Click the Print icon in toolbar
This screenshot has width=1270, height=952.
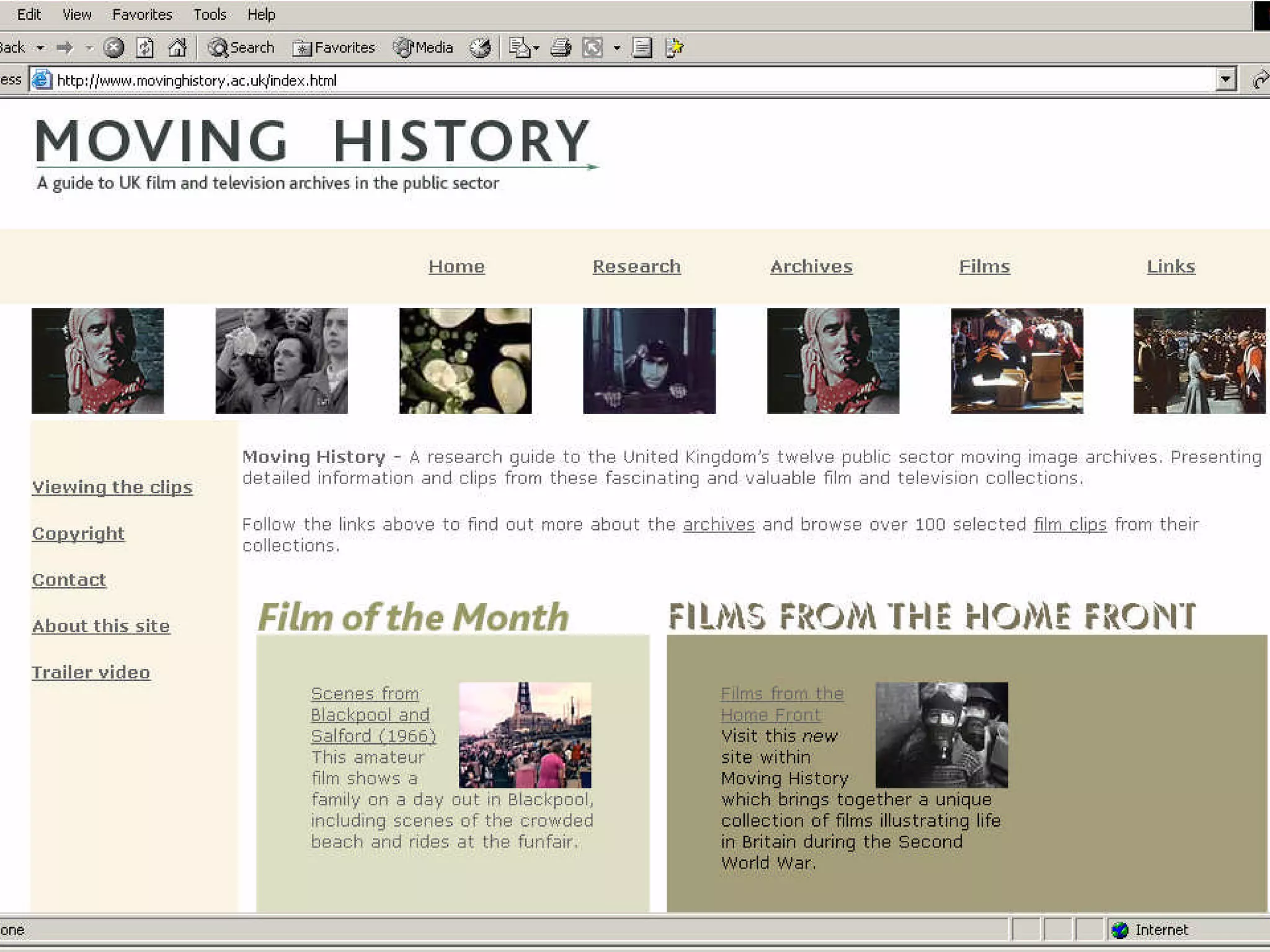tap(561, 48)
